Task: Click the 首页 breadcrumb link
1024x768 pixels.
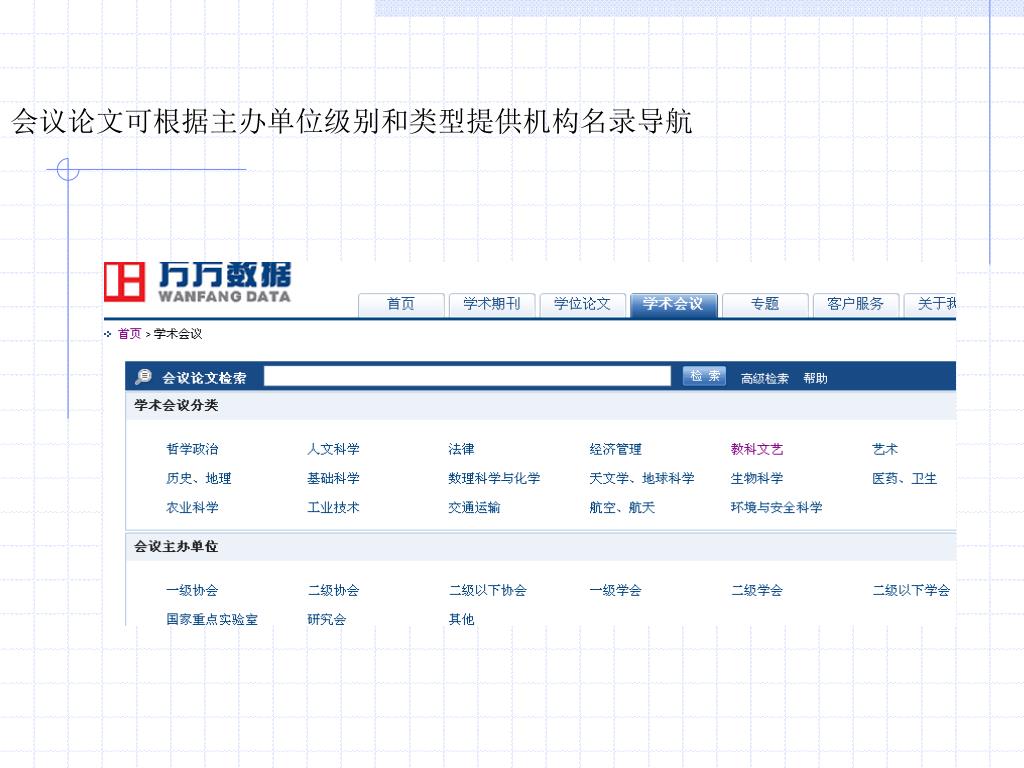Action: [x=129, y=334]
